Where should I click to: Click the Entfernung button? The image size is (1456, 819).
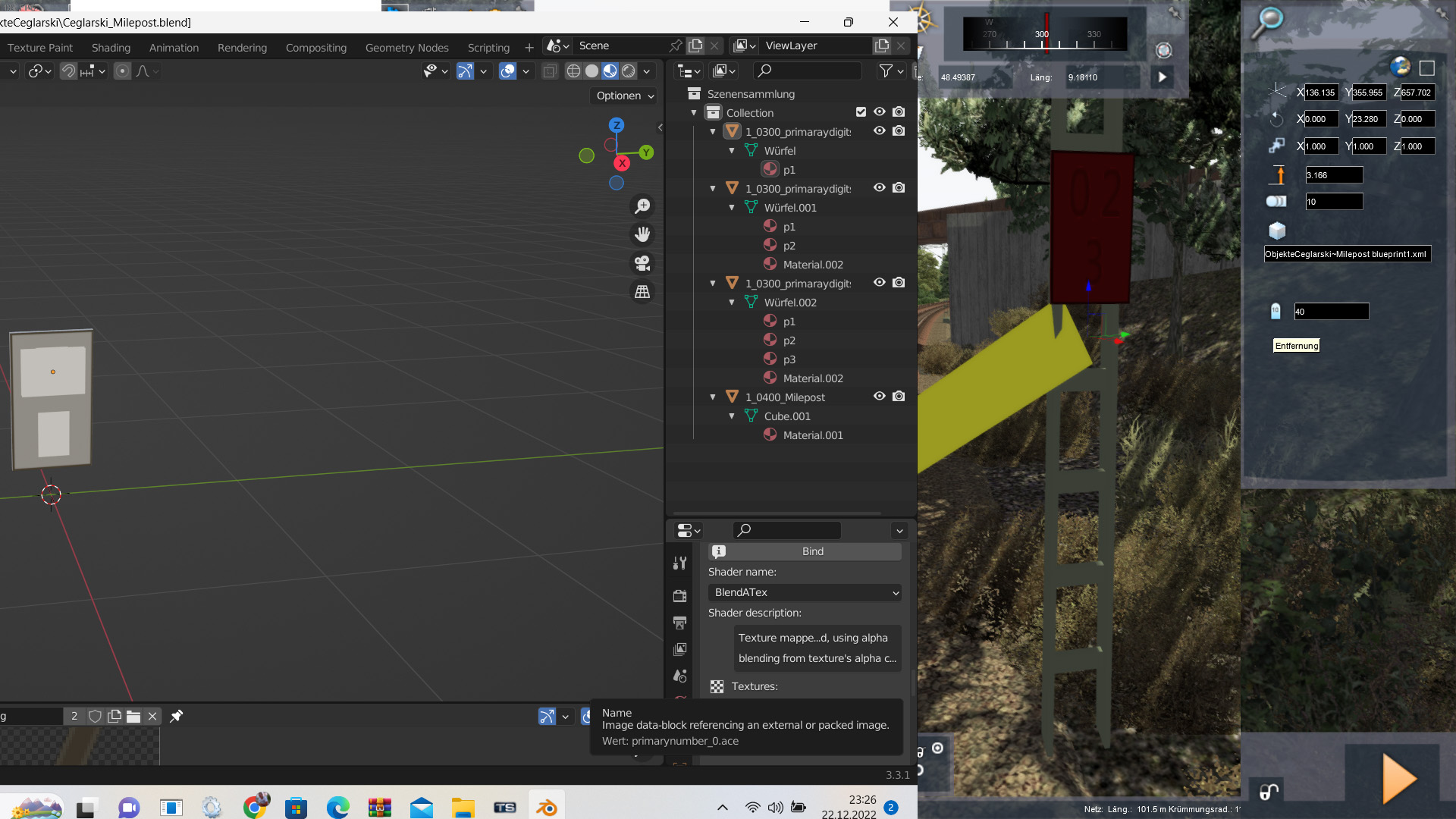click(x=1296, y=346)
